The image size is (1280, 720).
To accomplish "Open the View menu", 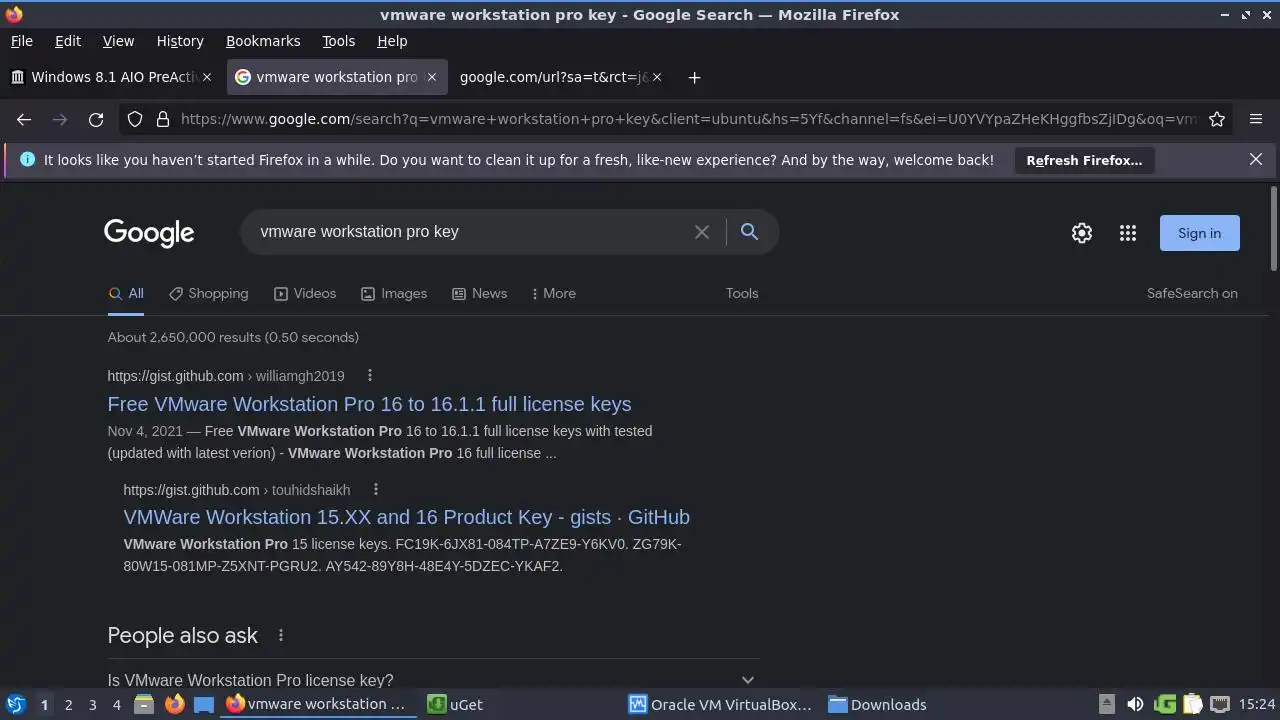I will tap(118, 41).
